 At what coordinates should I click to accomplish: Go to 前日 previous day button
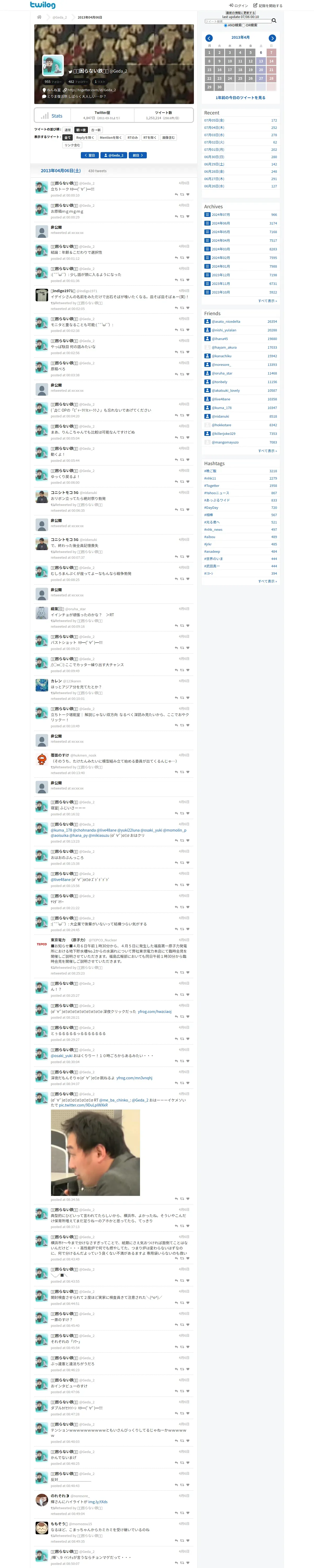point(138,155)
